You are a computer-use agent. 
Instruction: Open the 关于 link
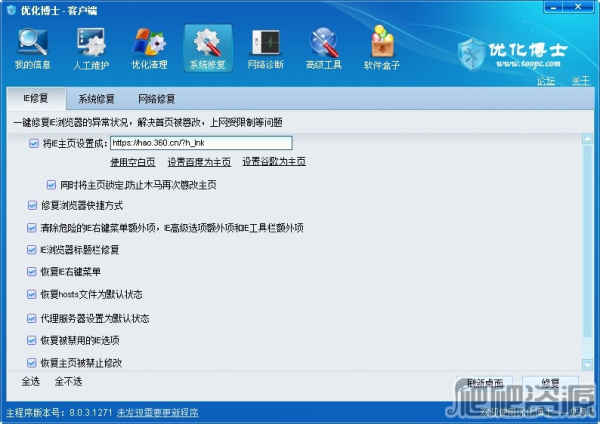(x=580, y=81)
